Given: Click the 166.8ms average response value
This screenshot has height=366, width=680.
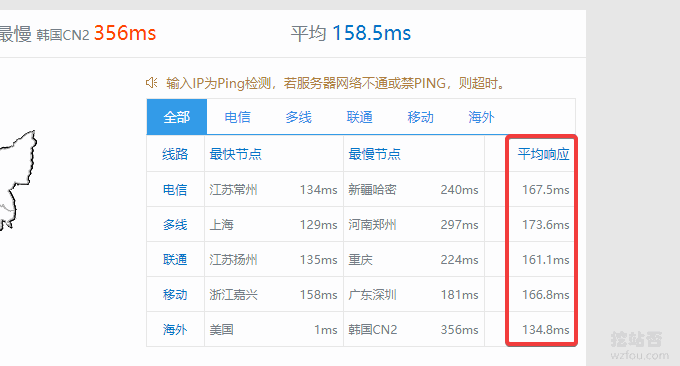Looking at the screenshot, I should point(546,295).
